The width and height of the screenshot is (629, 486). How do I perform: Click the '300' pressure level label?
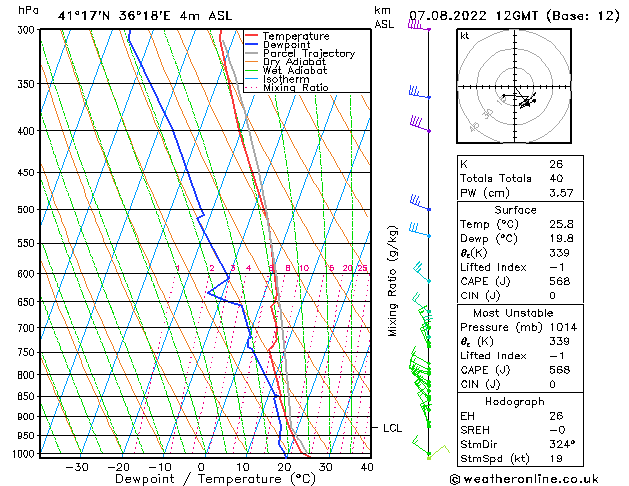(28, 30)
